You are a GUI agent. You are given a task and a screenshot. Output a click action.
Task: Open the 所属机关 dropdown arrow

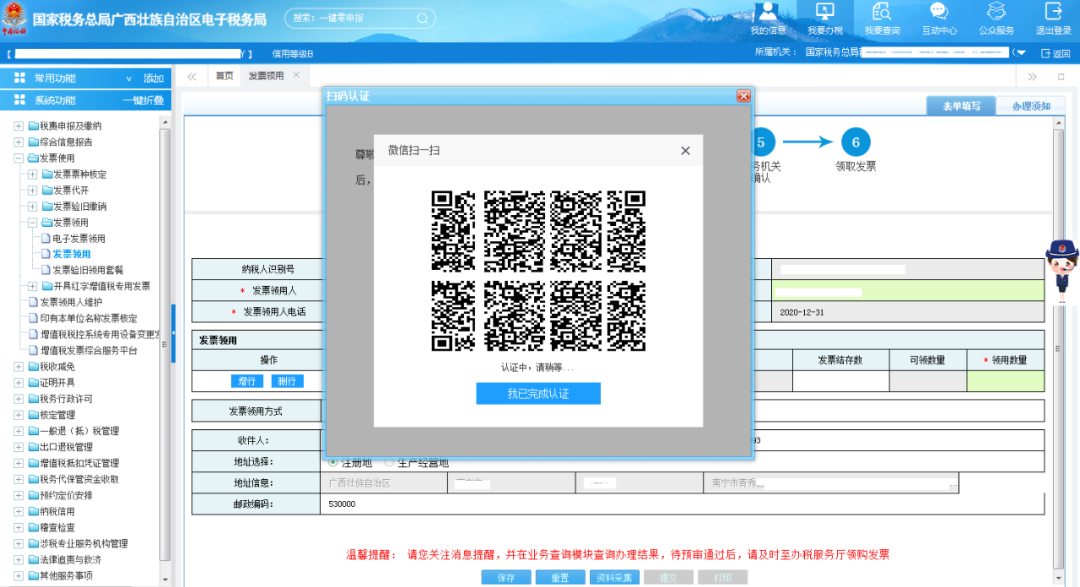pyautogui.click(x=1021, y=53)
